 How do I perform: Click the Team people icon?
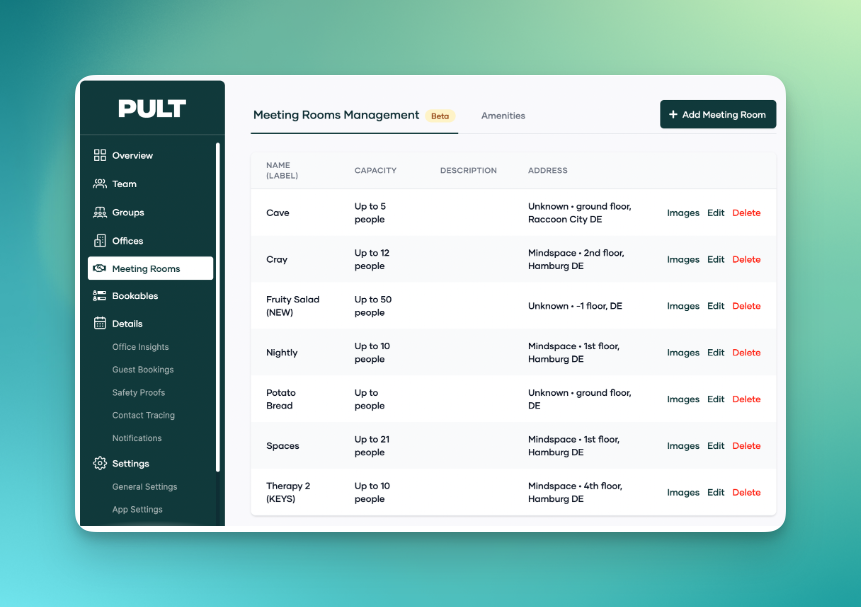(99, 184)
